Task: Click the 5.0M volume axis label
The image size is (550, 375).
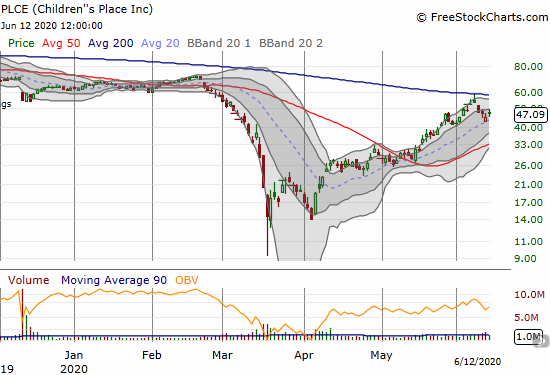Action: [x=526, y=317]
